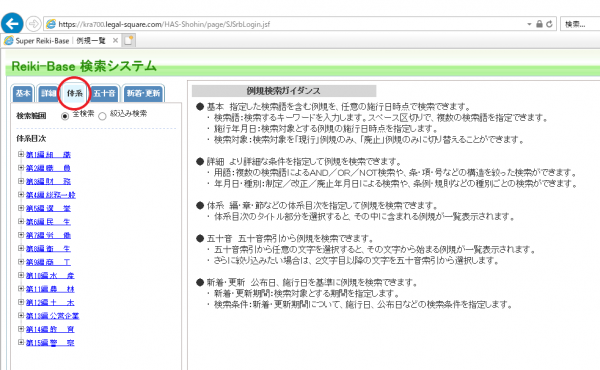The height and width of the screenshot is (370, 600).
Task: Open the 第12編 土木 link
Action: [50, 302]
